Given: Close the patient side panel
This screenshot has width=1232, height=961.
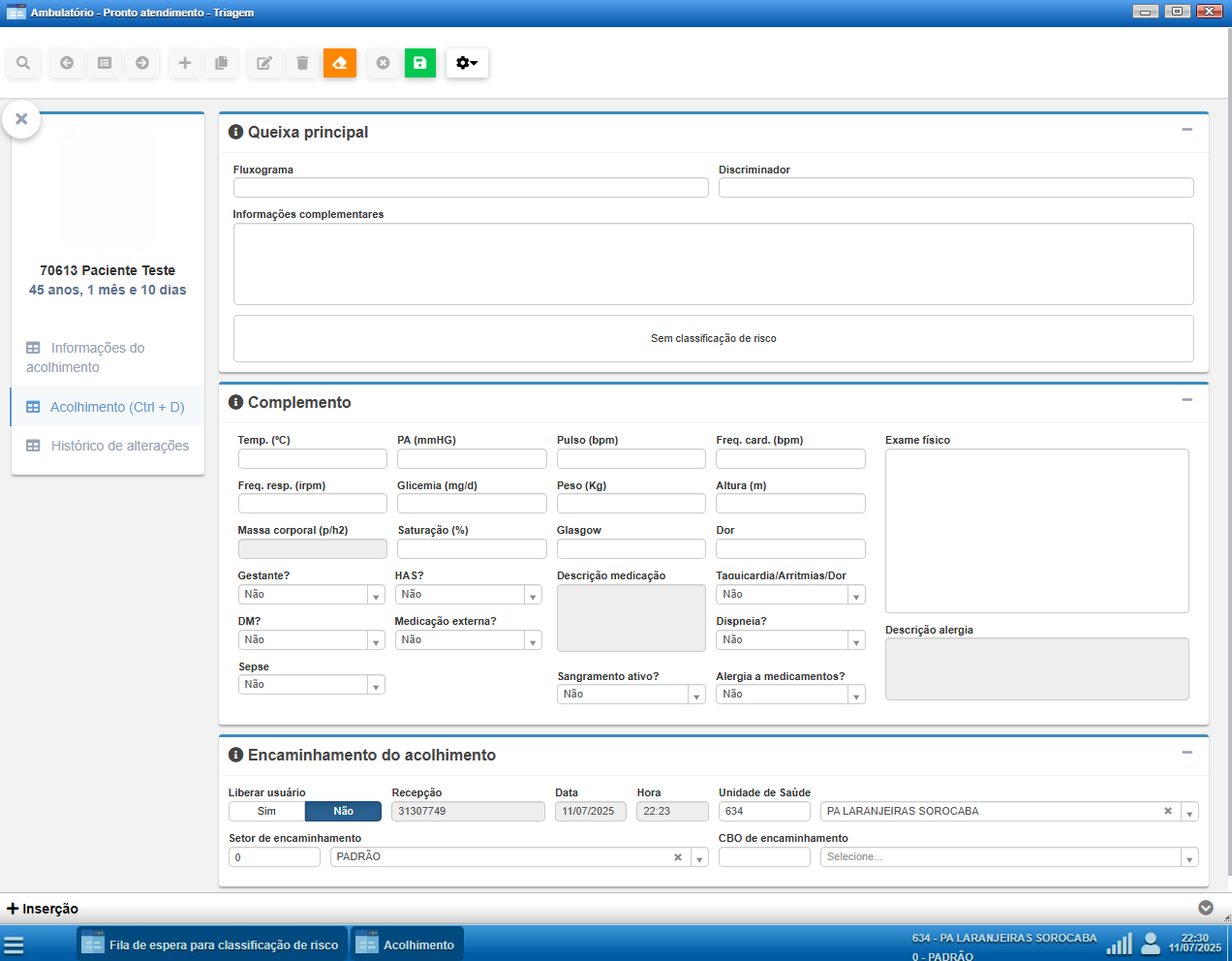Looking at the screenshot, I should coord(21,119).
